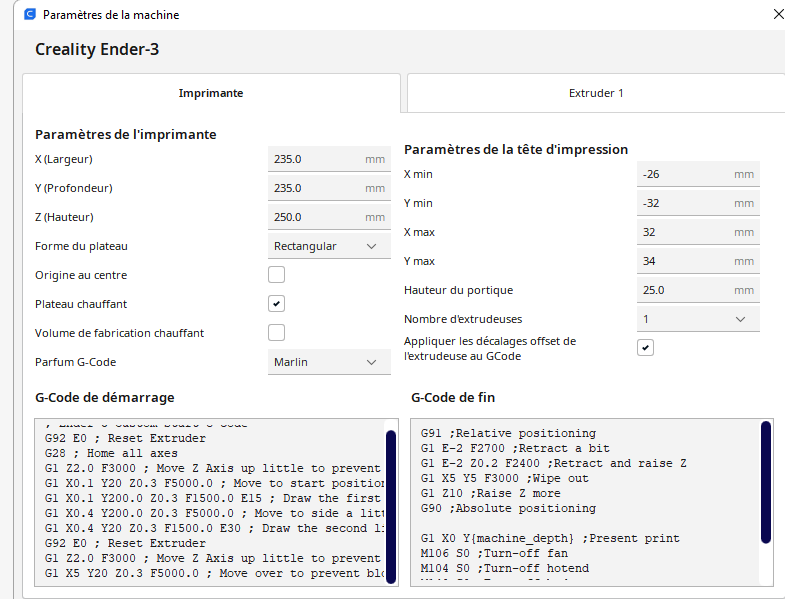Viewport: 785px width, 599px height.
Task: Edit the Hauteur du portique field
Action: click(698, 290)
